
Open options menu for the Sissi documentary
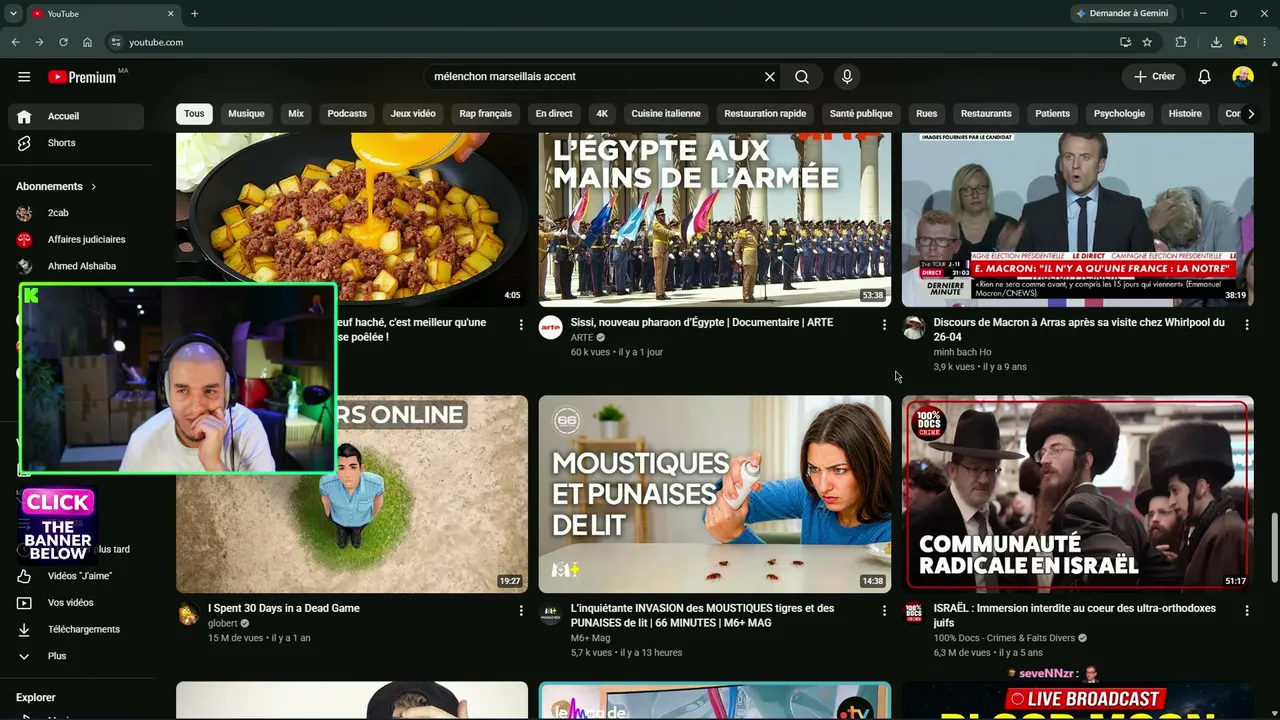pos(884,325)
